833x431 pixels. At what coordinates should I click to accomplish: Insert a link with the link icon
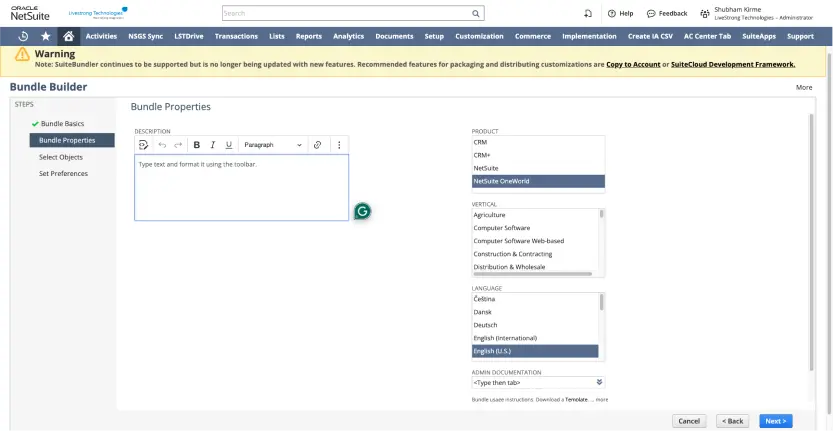[x=317, y=145]
